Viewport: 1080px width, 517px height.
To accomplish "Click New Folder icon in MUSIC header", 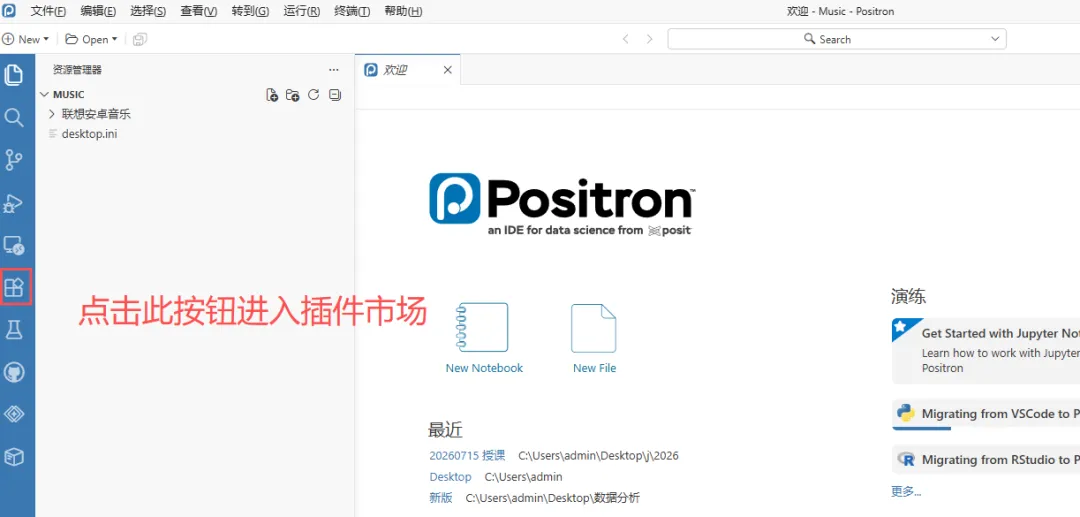I will [x=293, y=95].
